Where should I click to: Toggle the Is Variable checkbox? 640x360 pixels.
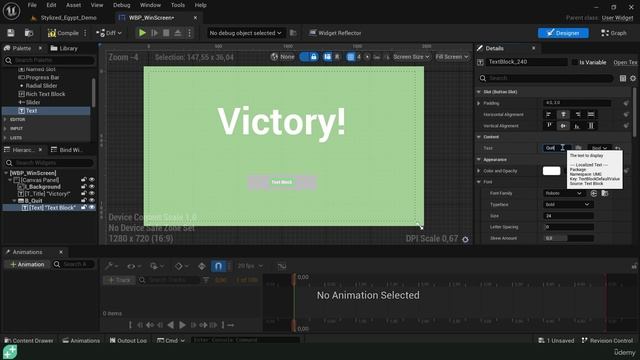pyautogui.click(x=575, y=62)
